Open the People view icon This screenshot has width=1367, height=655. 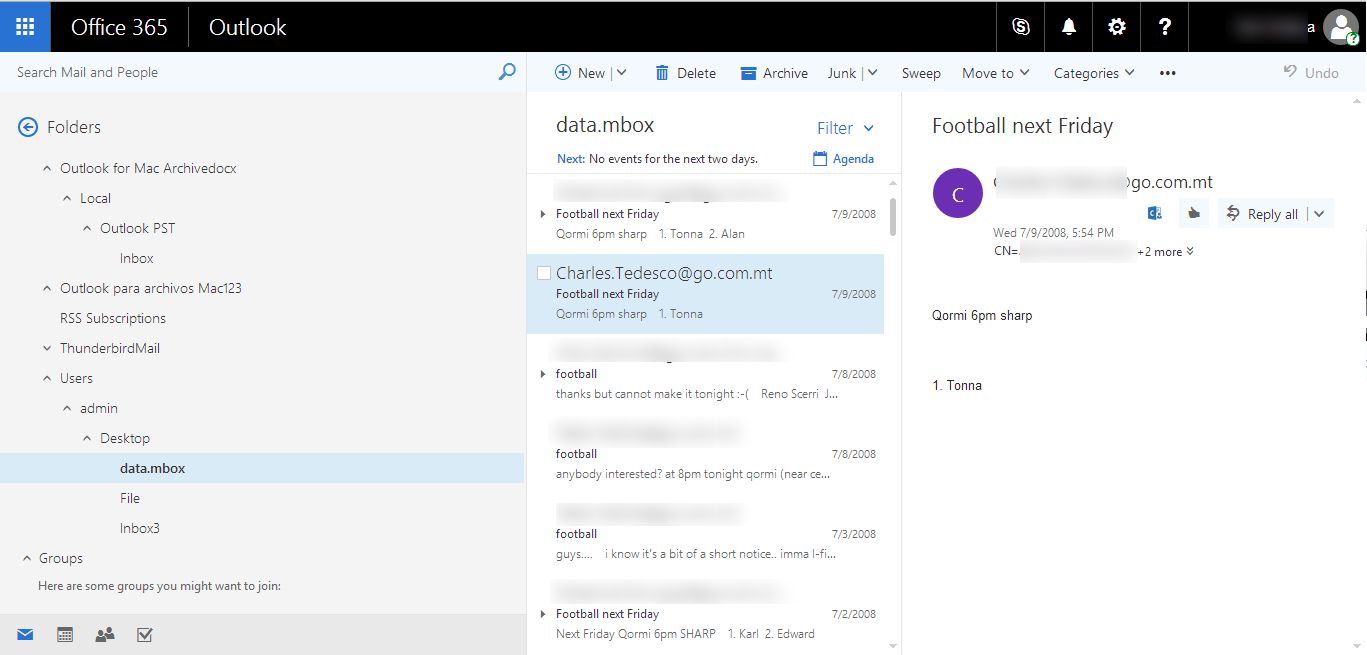point(104,634)
